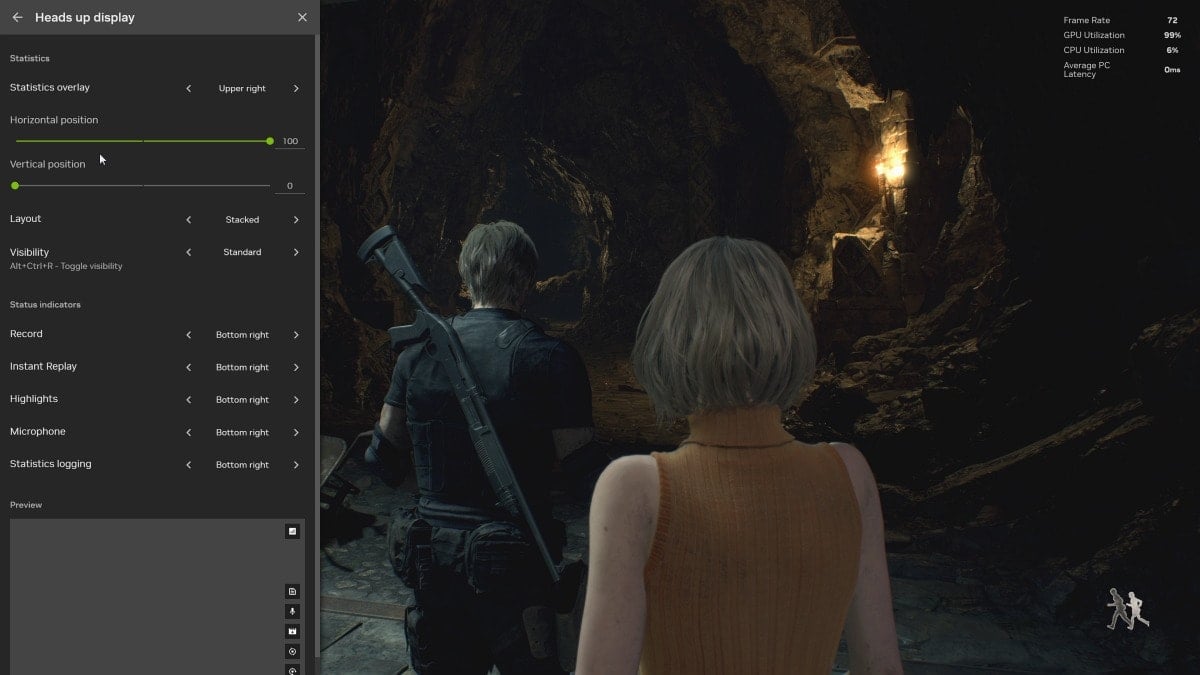Cycle Microphone indicator position right
Screen dimensions: 1200x675
(296, 432)
